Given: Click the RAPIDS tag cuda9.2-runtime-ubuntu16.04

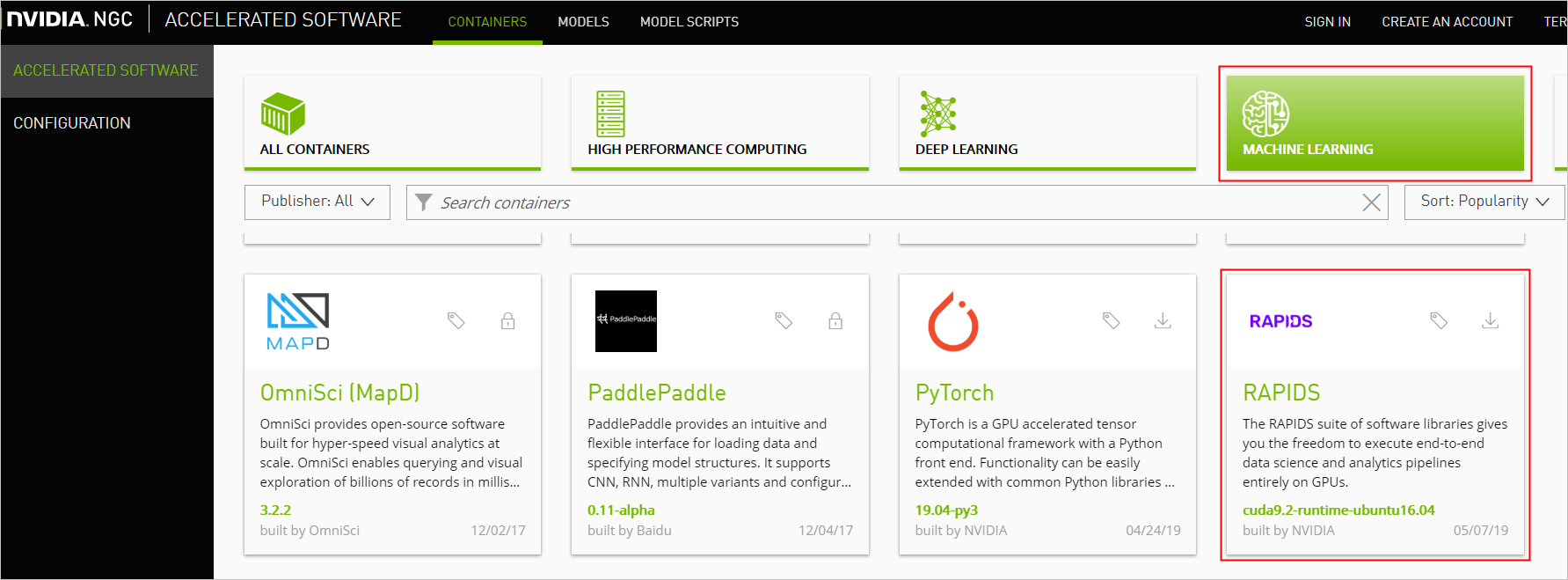Looking at the screenshot, I should click(1338, 510).
